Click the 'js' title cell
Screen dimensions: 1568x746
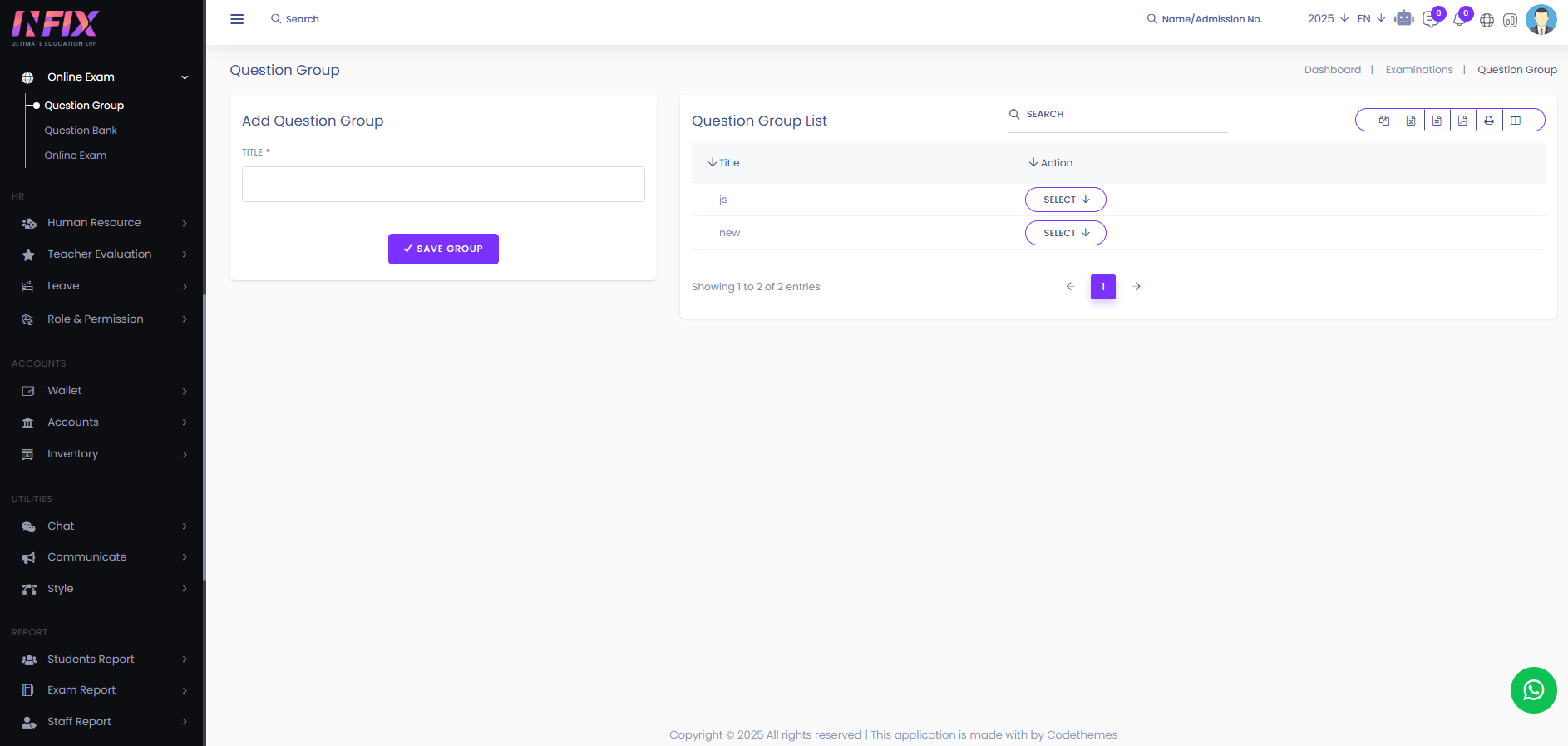[723, 200]
